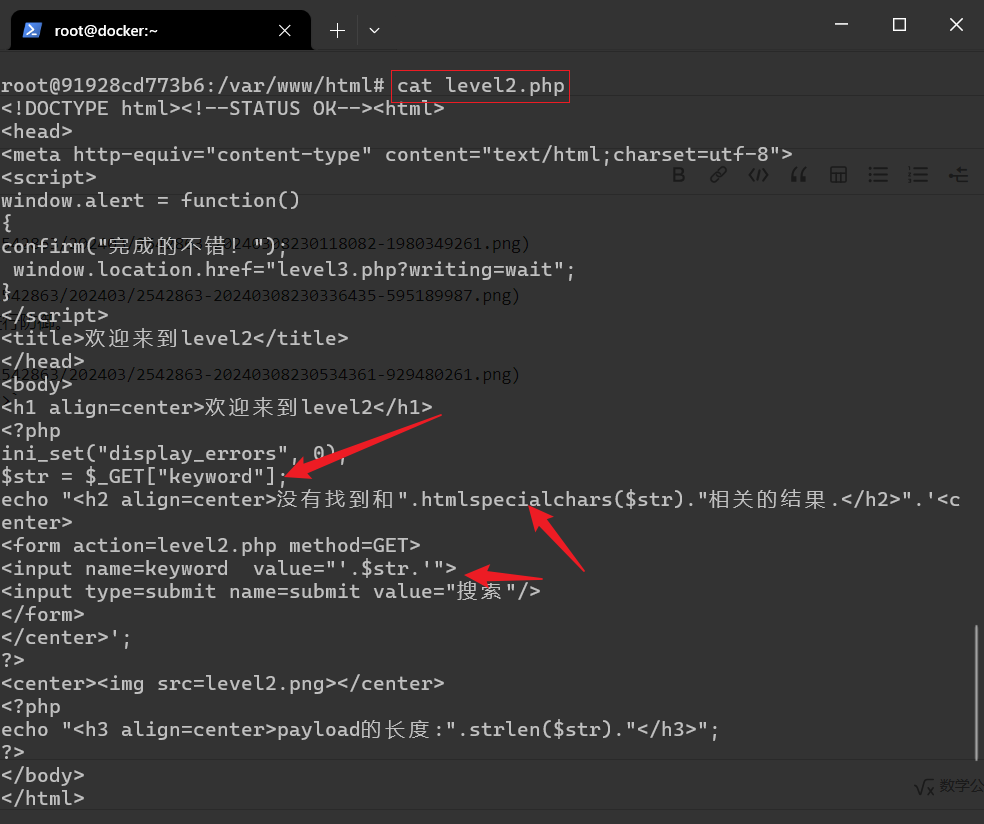Click the '<title>欢迎来到level2</title>' line
The width and height of the screenshot is (984, 824).
(x=174, y=338)
